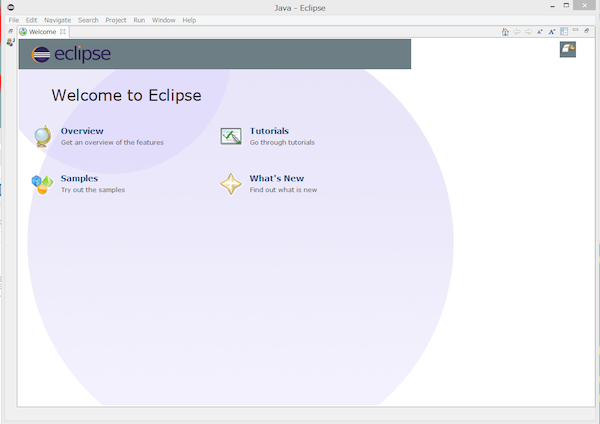Image resolution: width=600 pixels, height=424 pixels.
Task: Click the What's New star icon
Action: click(231, 184)
